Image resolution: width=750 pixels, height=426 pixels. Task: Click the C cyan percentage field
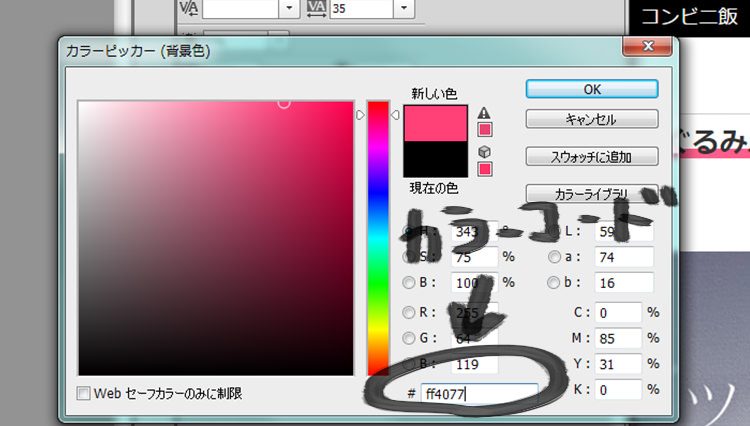(618, 313)
